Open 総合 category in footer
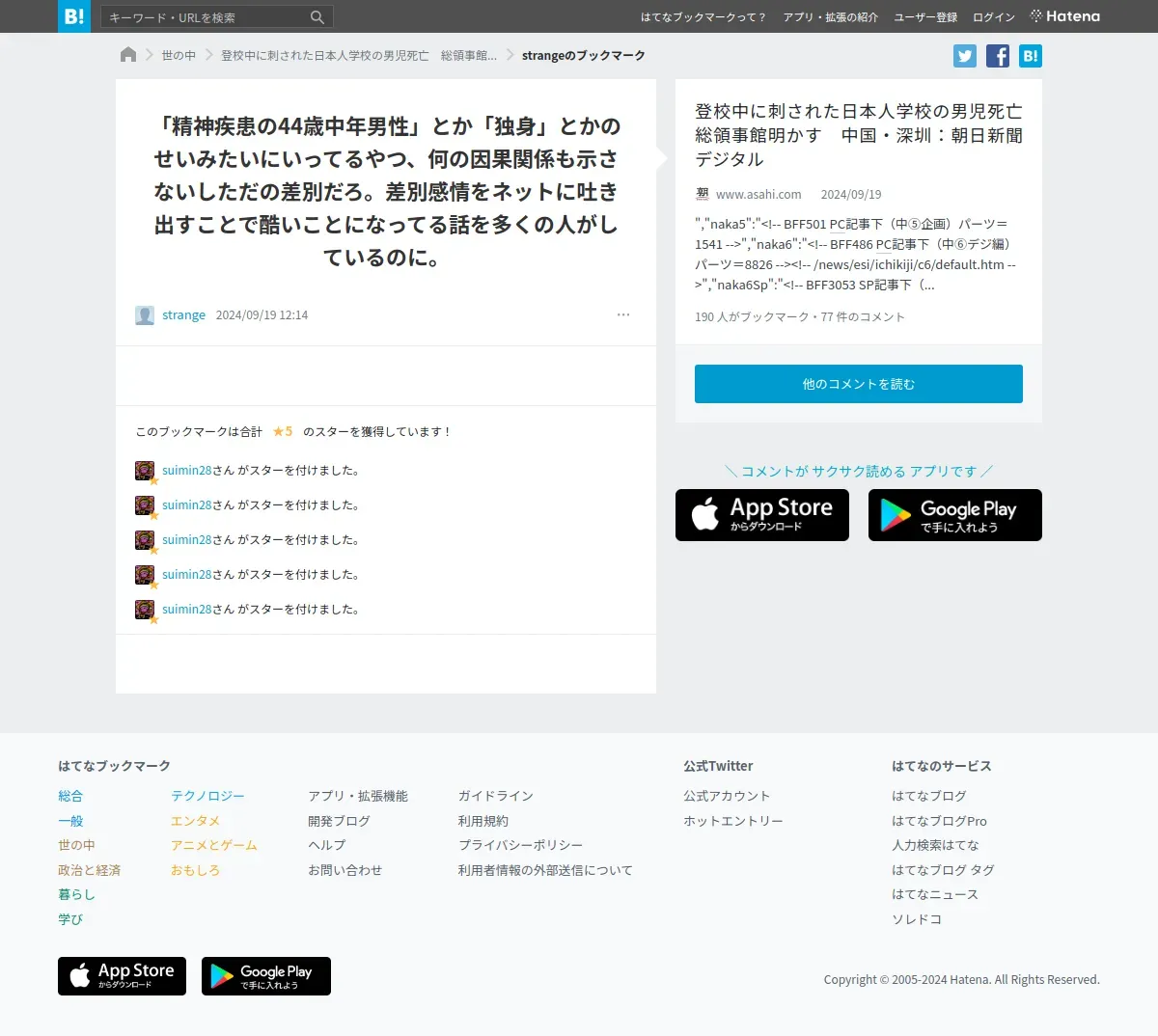The height and width of the screenshot is (1036, 1158). click(x=70, y=796)
